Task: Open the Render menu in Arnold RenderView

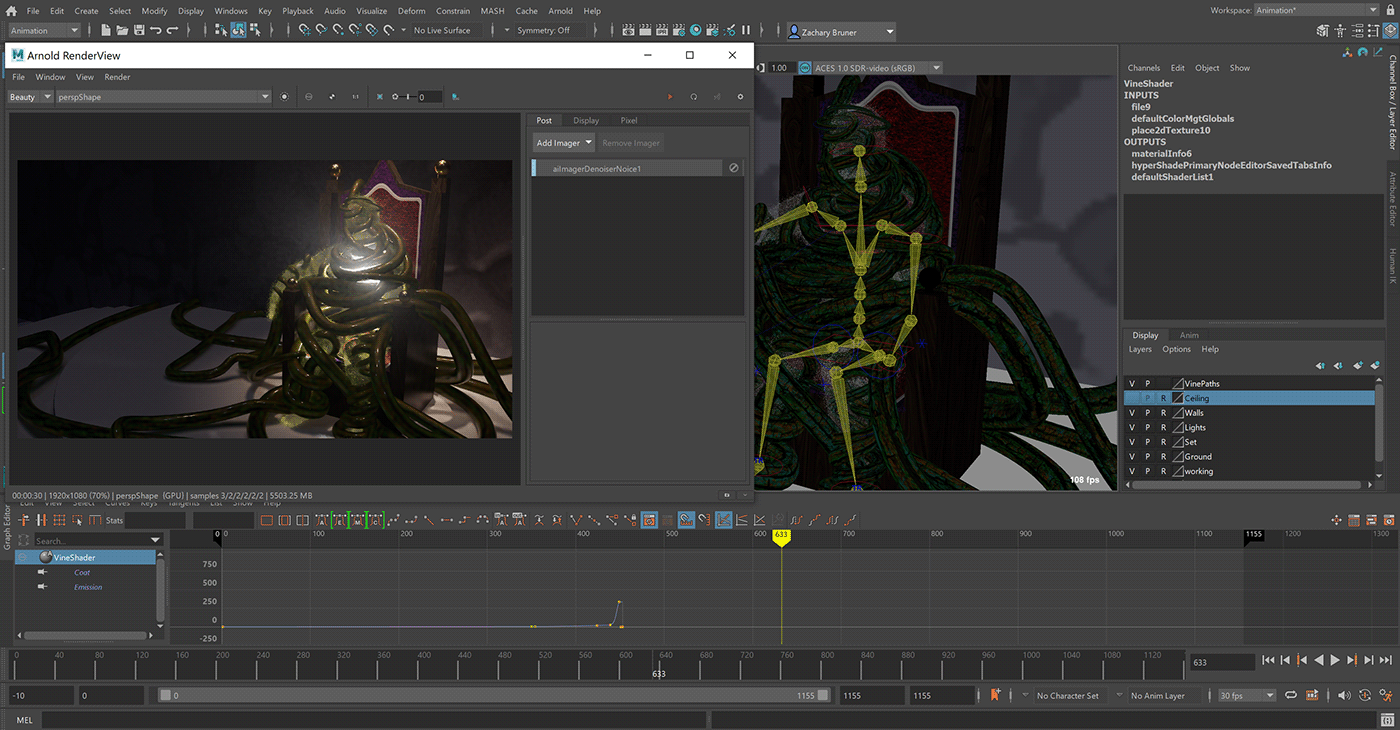Action: point(117,77)
